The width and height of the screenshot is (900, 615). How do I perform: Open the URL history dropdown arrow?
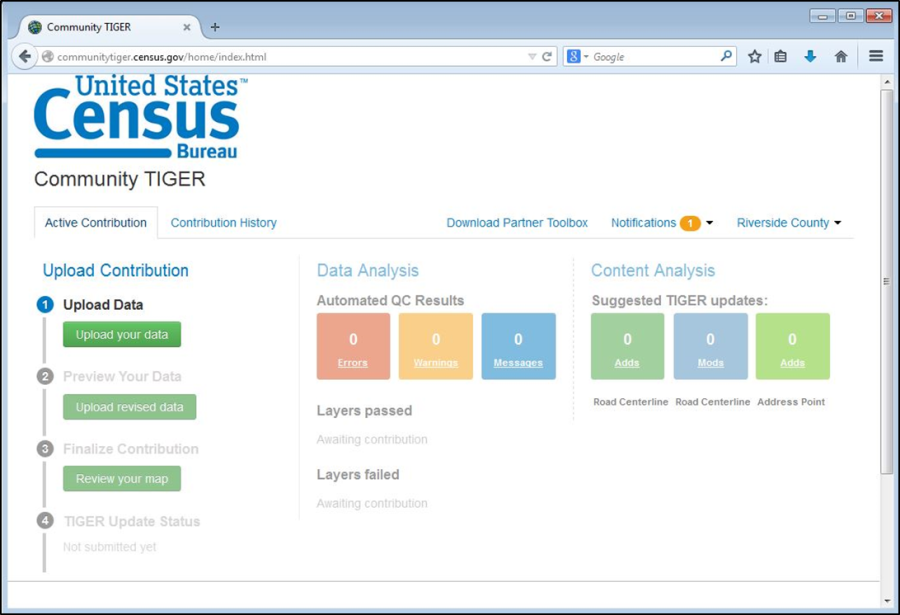pyautogui.click(x=532, y=57)
